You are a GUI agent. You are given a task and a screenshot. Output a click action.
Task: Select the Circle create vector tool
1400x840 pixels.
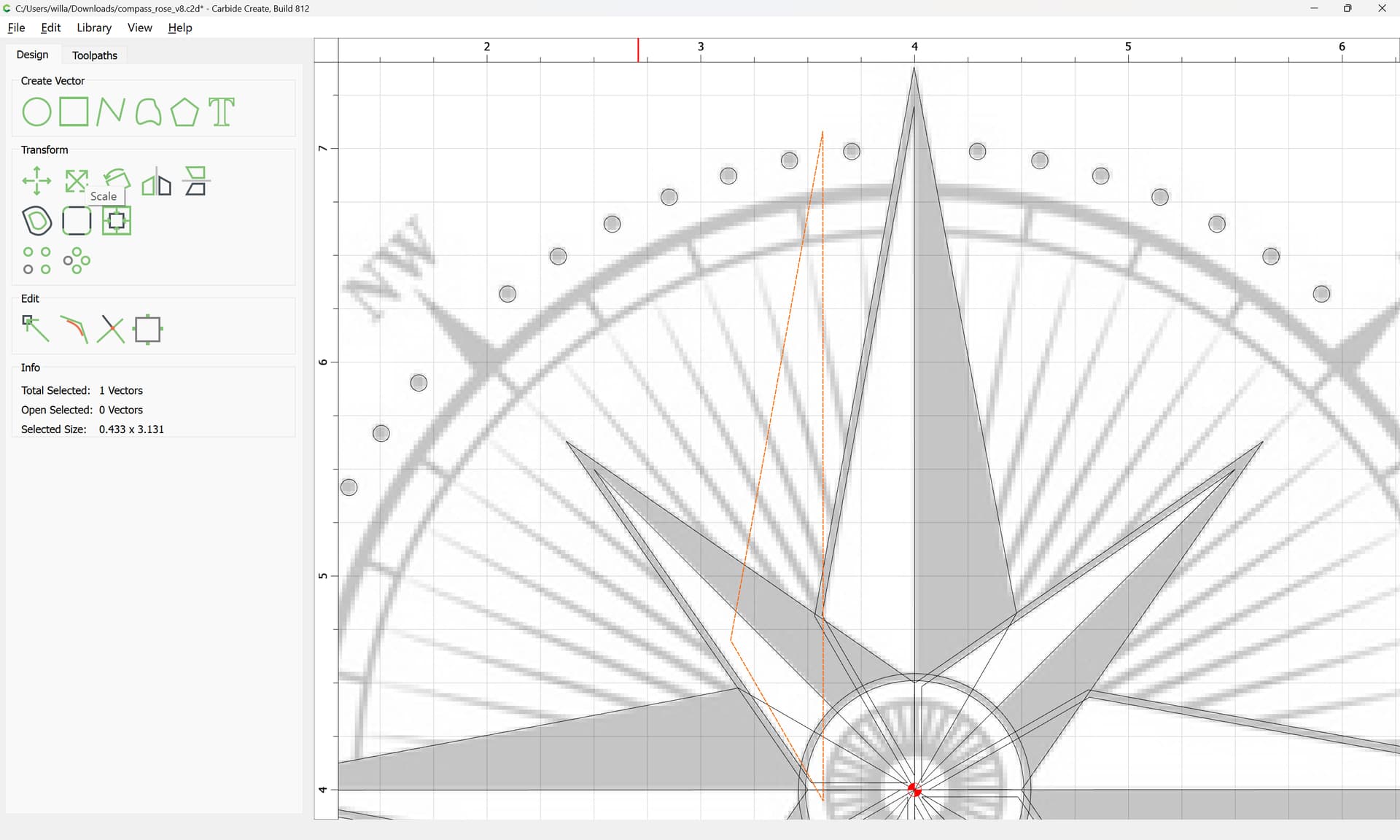36,112
